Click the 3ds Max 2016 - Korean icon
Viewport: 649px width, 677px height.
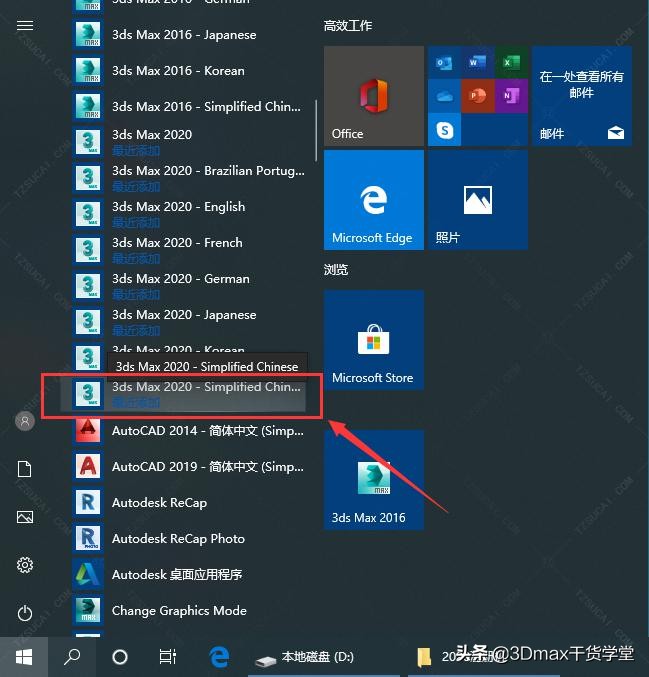click(x=88, y=70)
